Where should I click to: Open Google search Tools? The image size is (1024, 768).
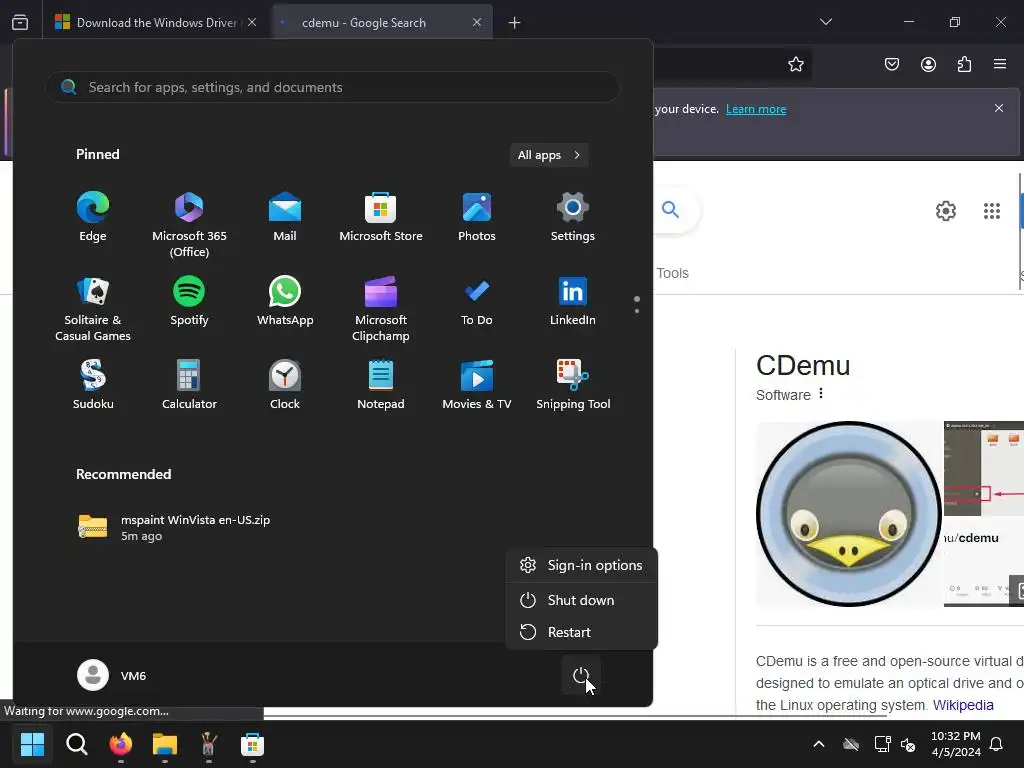[x=673, y=273]
